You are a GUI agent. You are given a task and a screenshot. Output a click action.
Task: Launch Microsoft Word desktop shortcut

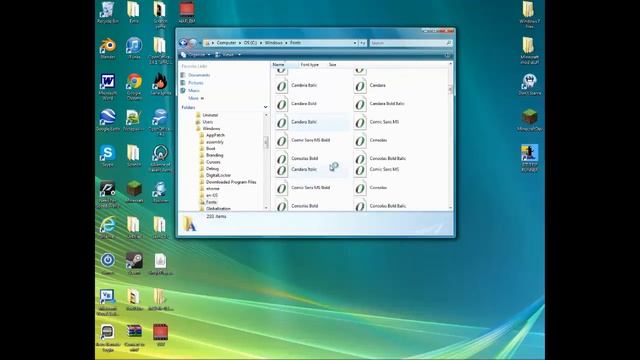pos(108,87)
